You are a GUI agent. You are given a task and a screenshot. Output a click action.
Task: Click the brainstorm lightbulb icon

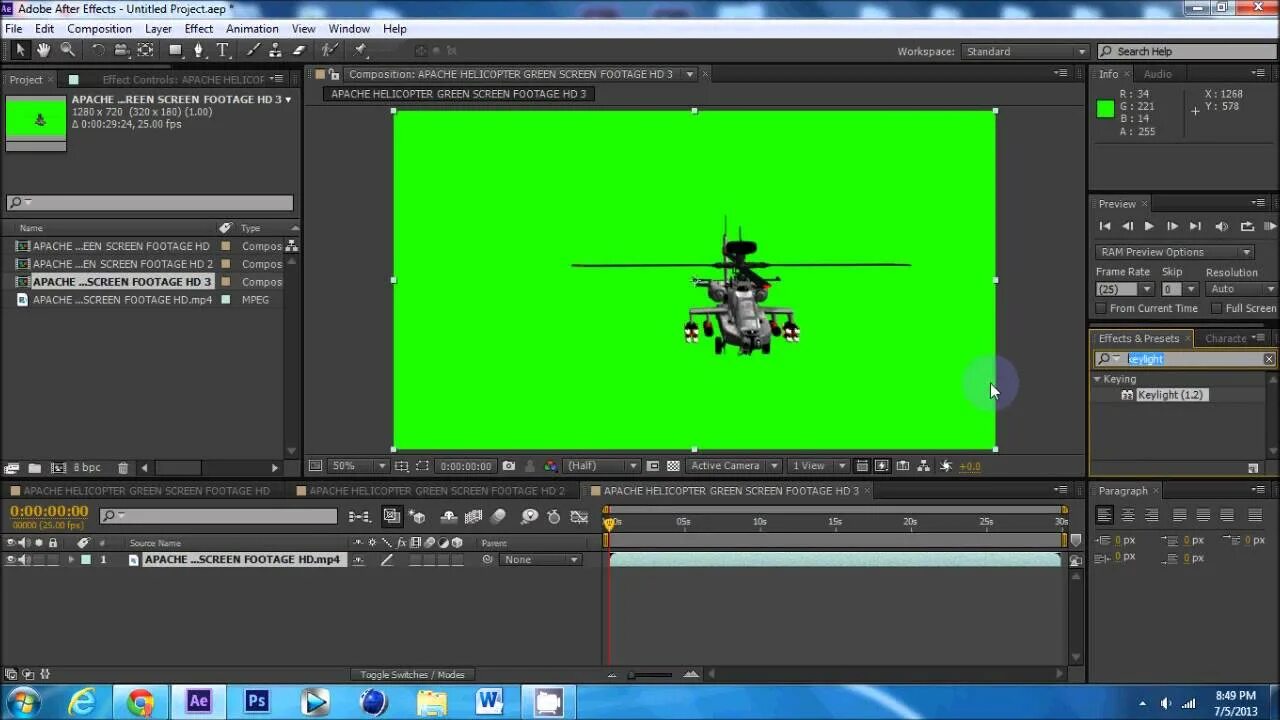coord(530,516)
